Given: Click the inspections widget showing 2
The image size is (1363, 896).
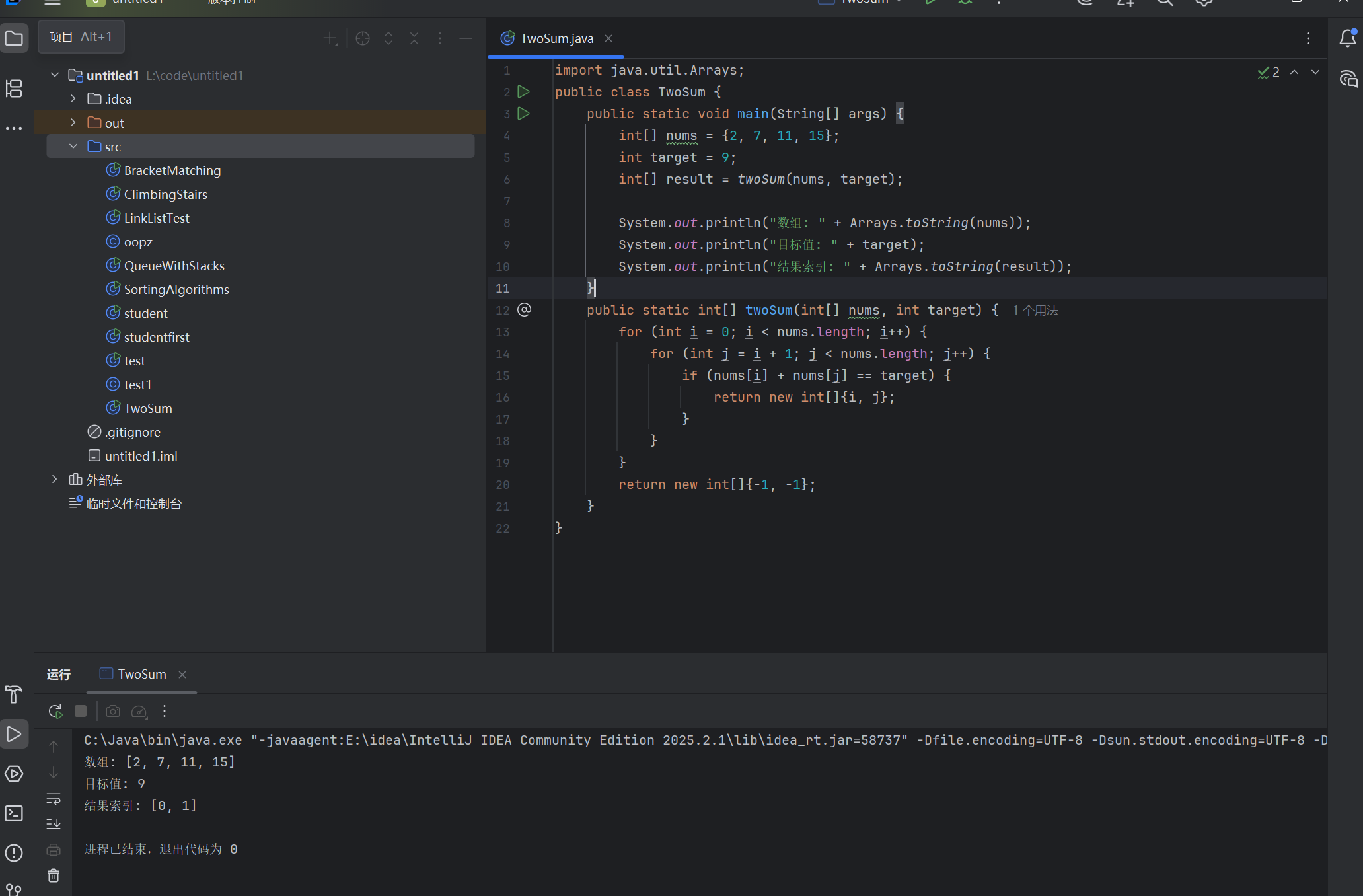Looking at the screenshot, I should coord(1269,72).
